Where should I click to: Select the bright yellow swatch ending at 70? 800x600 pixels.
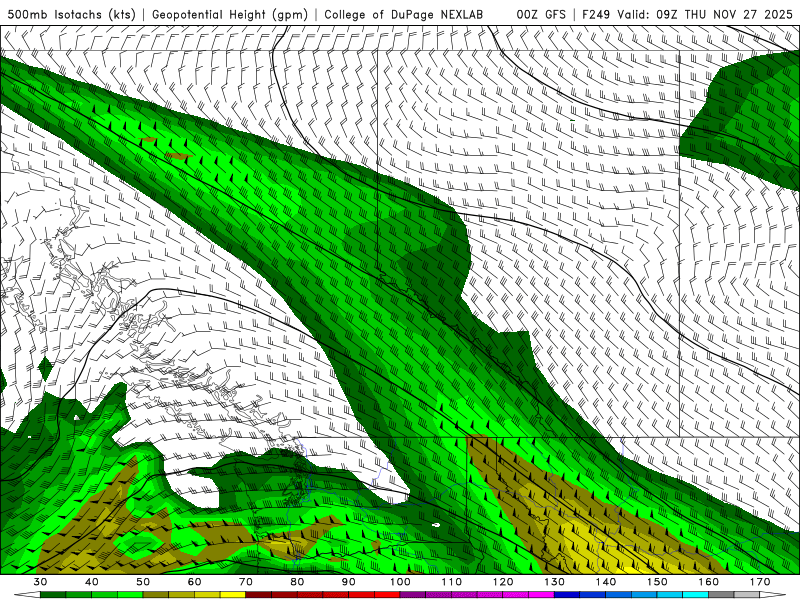tap(233, 595)
